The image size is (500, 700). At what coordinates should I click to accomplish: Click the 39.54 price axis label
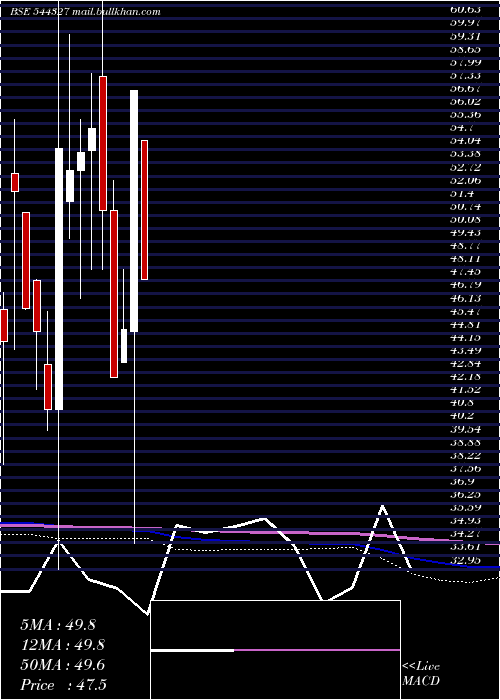466,429
